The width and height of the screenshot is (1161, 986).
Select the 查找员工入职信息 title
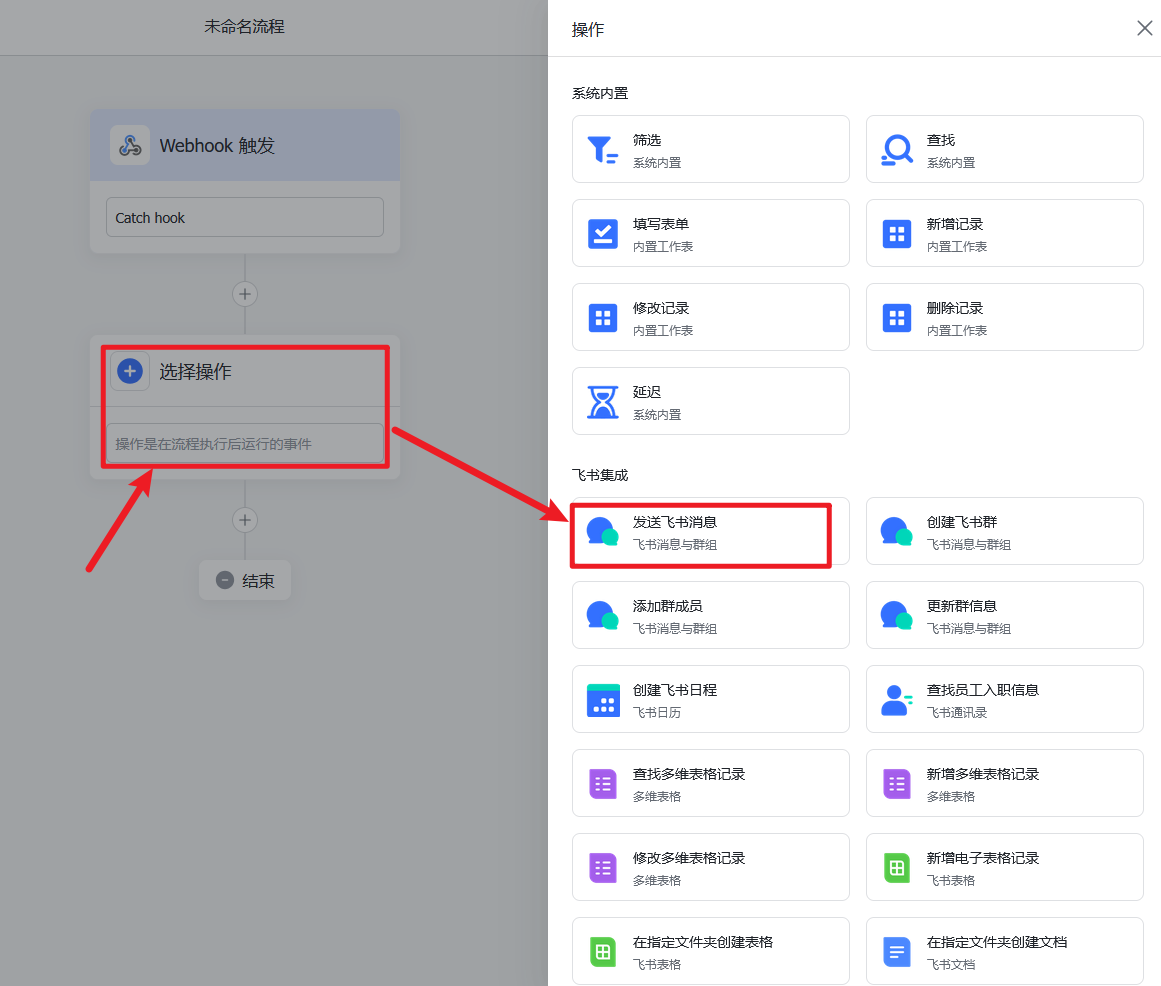click(x=983, y=690)
